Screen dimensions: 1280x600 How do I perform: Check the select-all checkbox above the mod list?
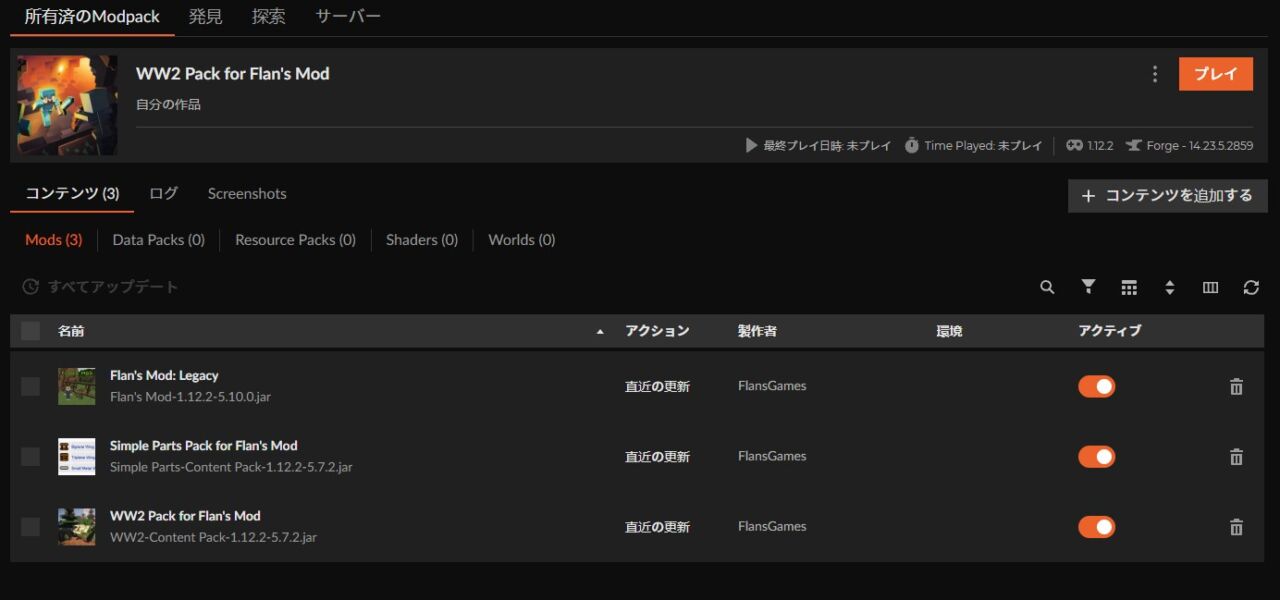coord(30,330)
